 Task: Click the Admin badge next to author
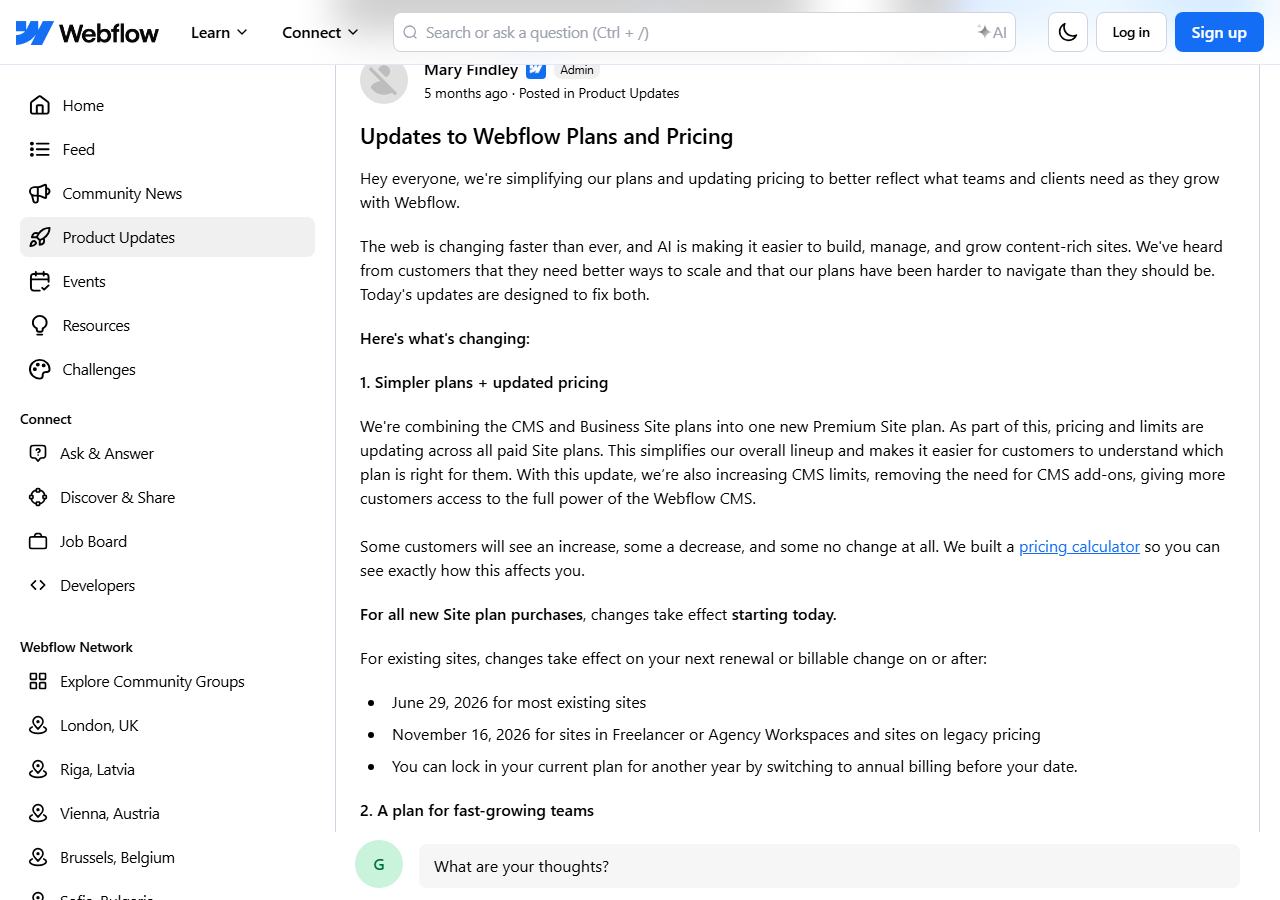pos(577,70)
